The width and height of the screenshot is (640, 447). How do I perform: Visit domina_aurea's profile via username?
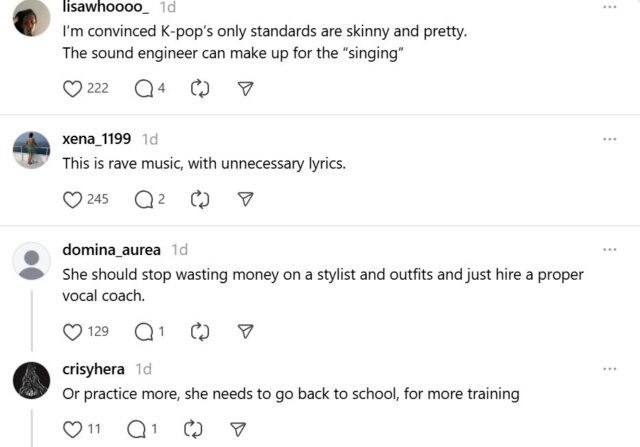click(x=111, y=250)
